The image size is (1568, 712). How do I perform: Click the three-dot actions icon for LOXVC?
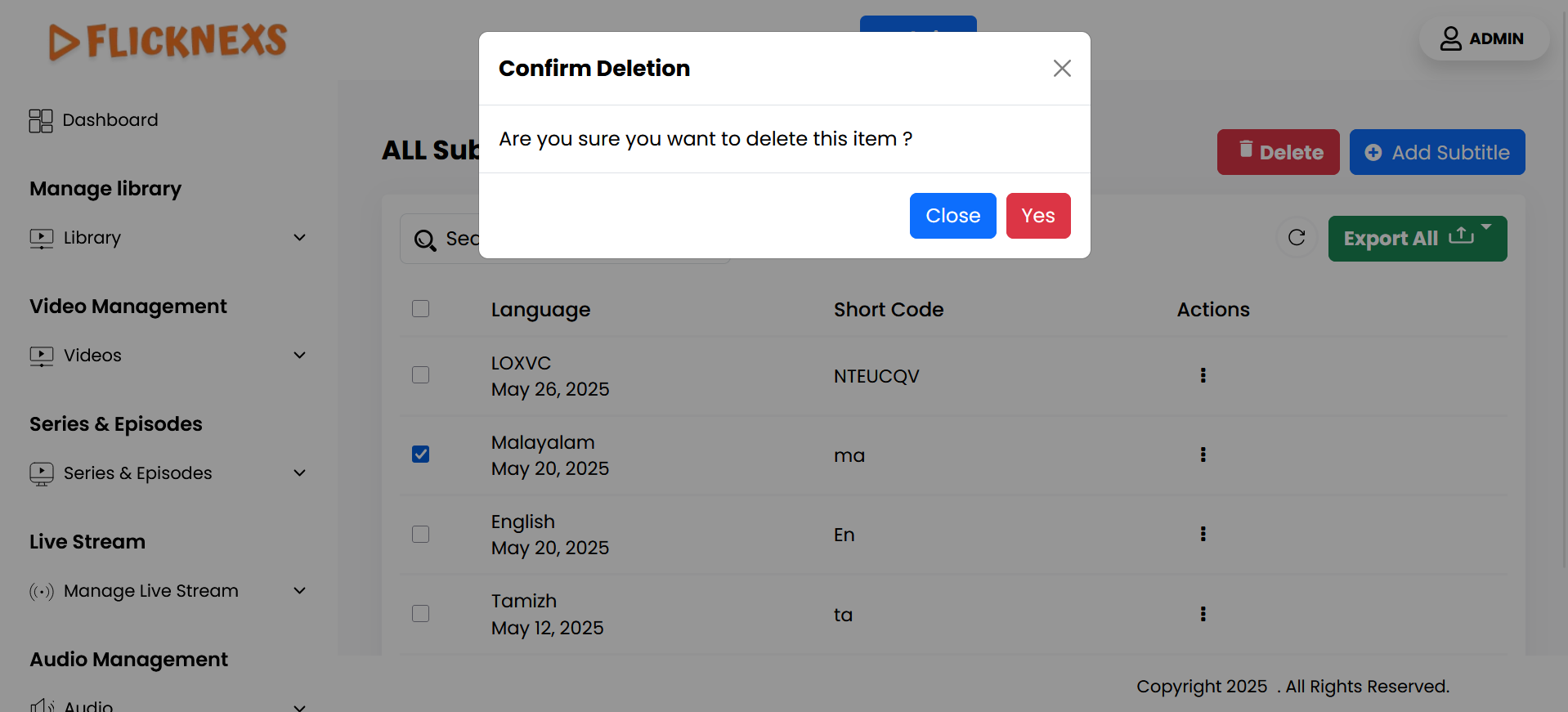tap(1203, 375)
